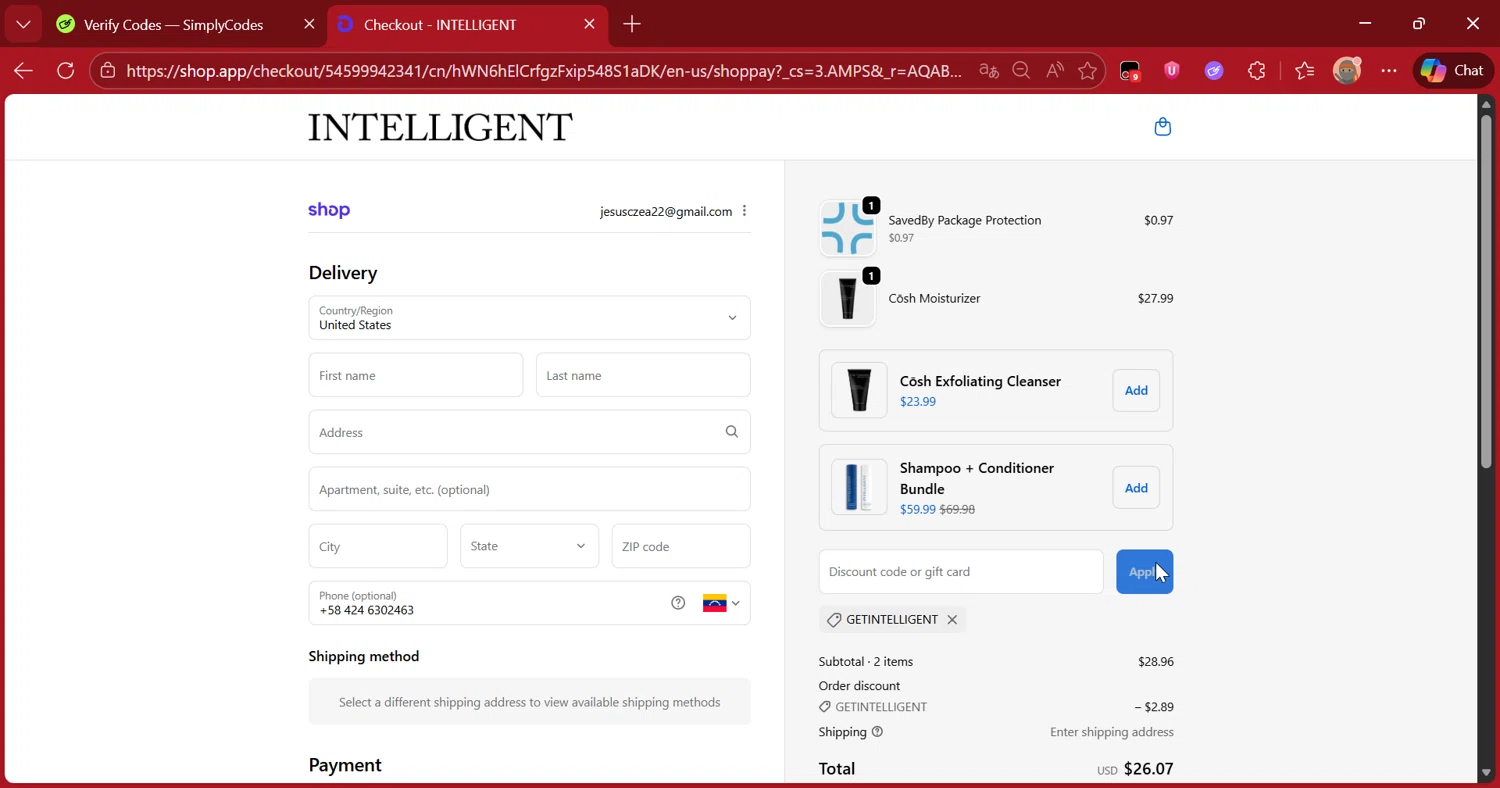This screenshot has height=788, width=1500.
Task: Click the scrollbar down arrow
Action: [1486, 773]
